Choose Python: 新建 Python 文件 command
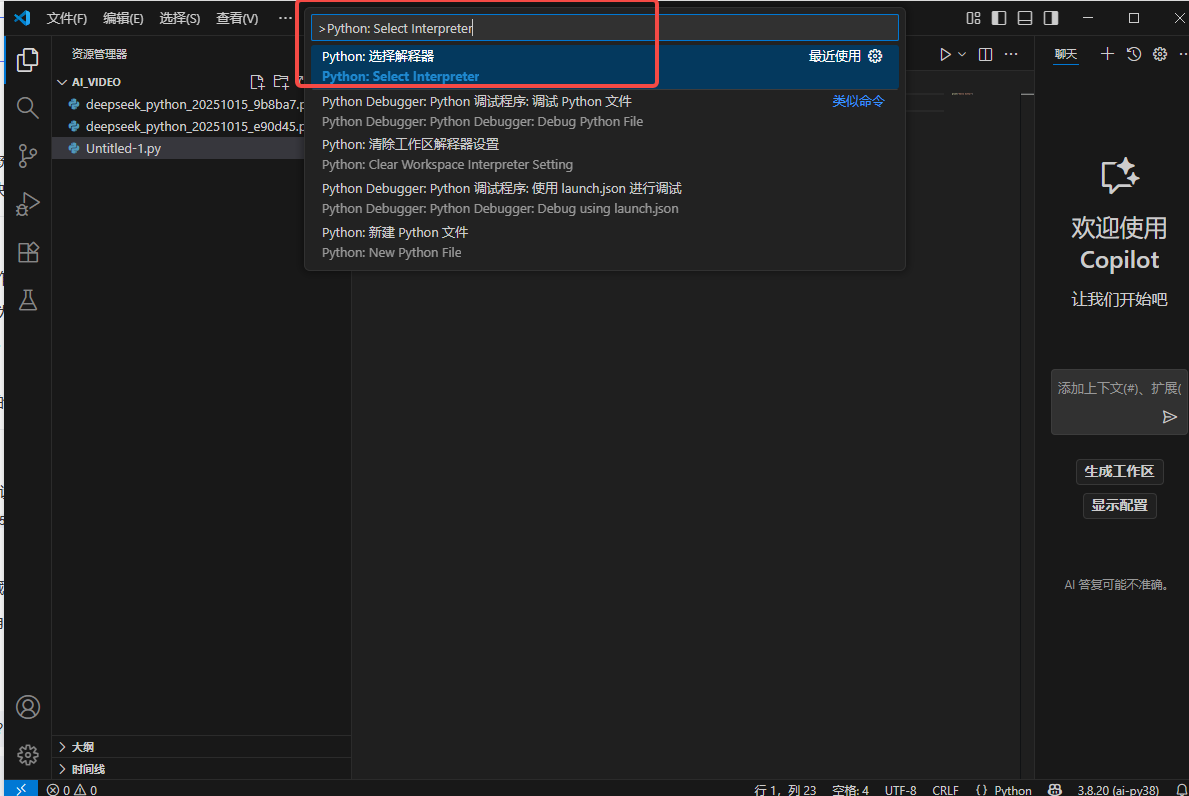This screenshot has height=796, width=1189. tap(604, 242)
